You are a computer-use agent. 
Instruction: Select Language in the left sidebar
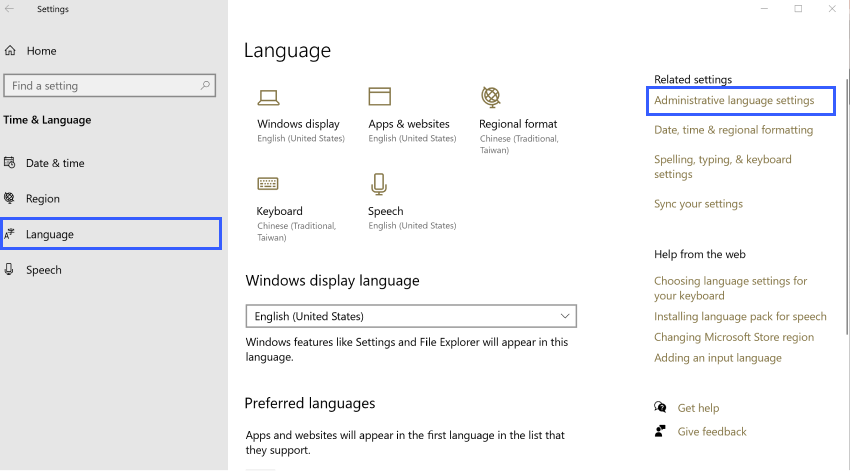(50, 234)
